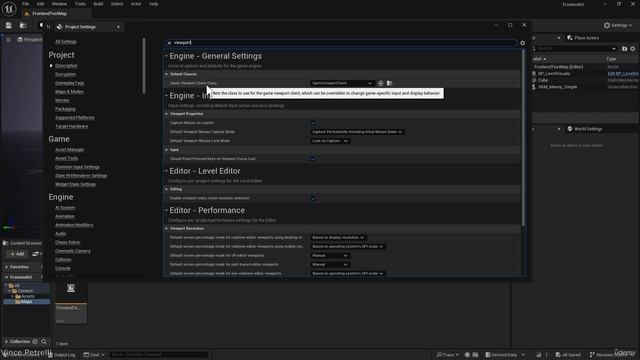Image resolution: width=640 pixels, height=360 pixels.
Task: Open the File menu
Action: (x=25, y=4)
